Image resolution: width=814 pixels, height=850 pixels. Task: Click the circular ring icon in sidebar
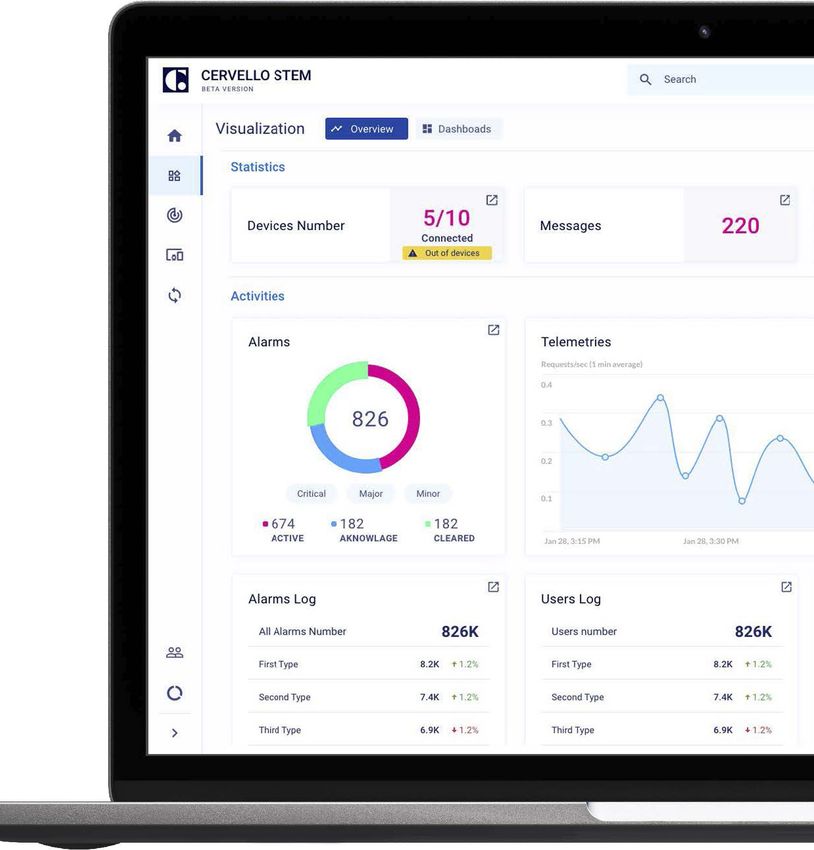[175, 693]
